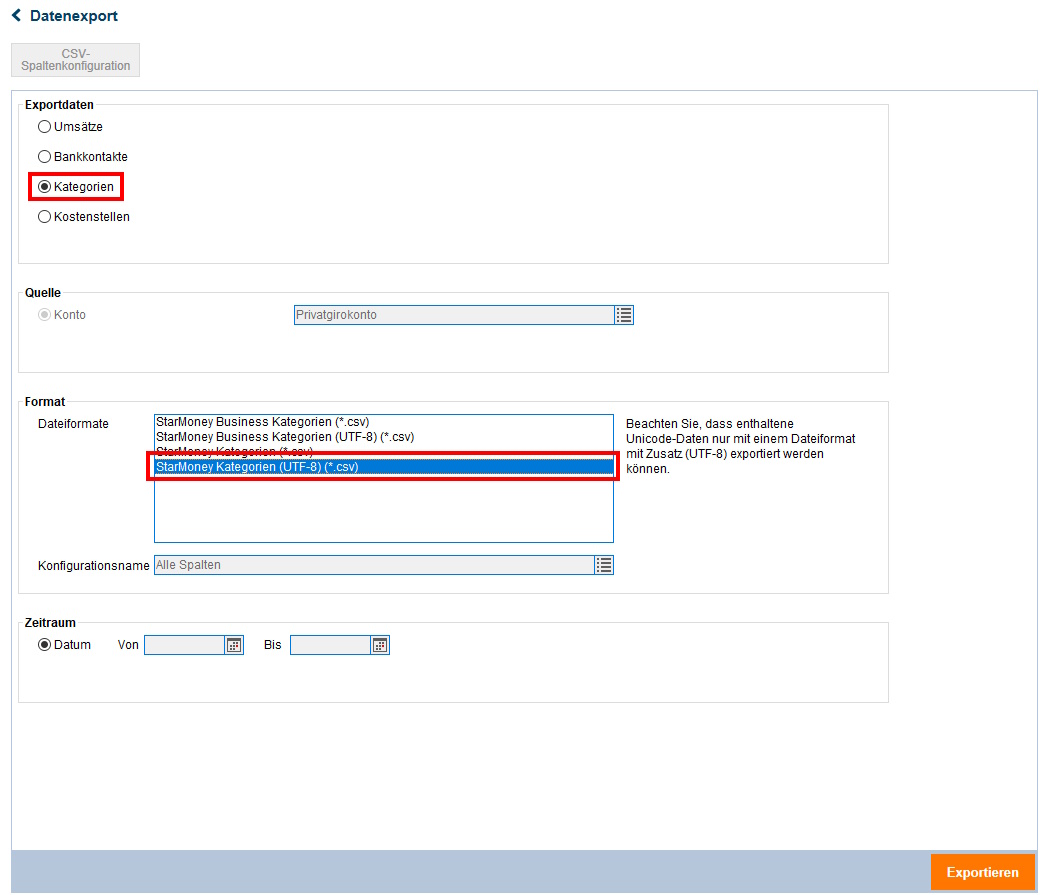This screenshot has height=895, width=1042.
Task: Open calendar picker for Von date
Action: coord(234,645)
